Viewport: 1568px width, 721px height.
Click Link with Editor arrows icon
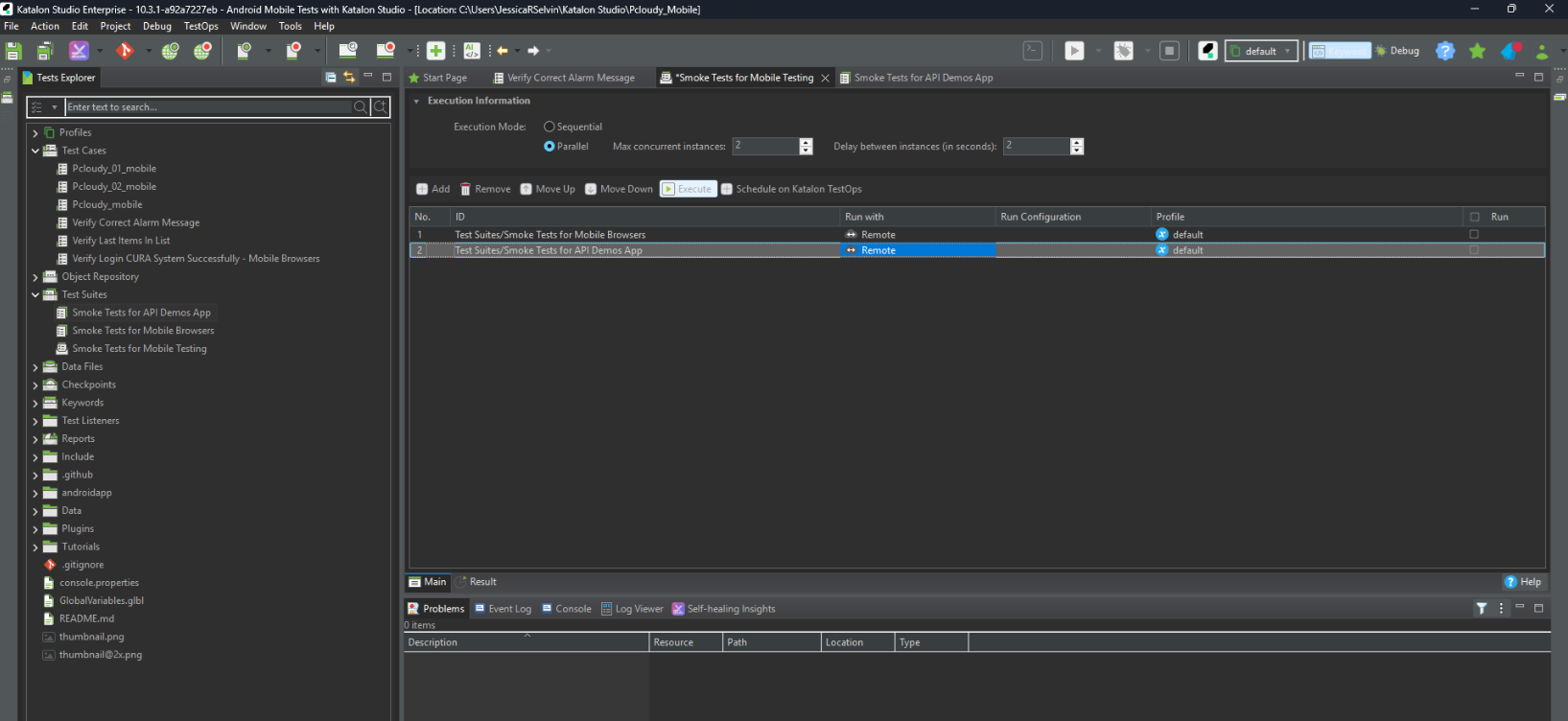349,78
